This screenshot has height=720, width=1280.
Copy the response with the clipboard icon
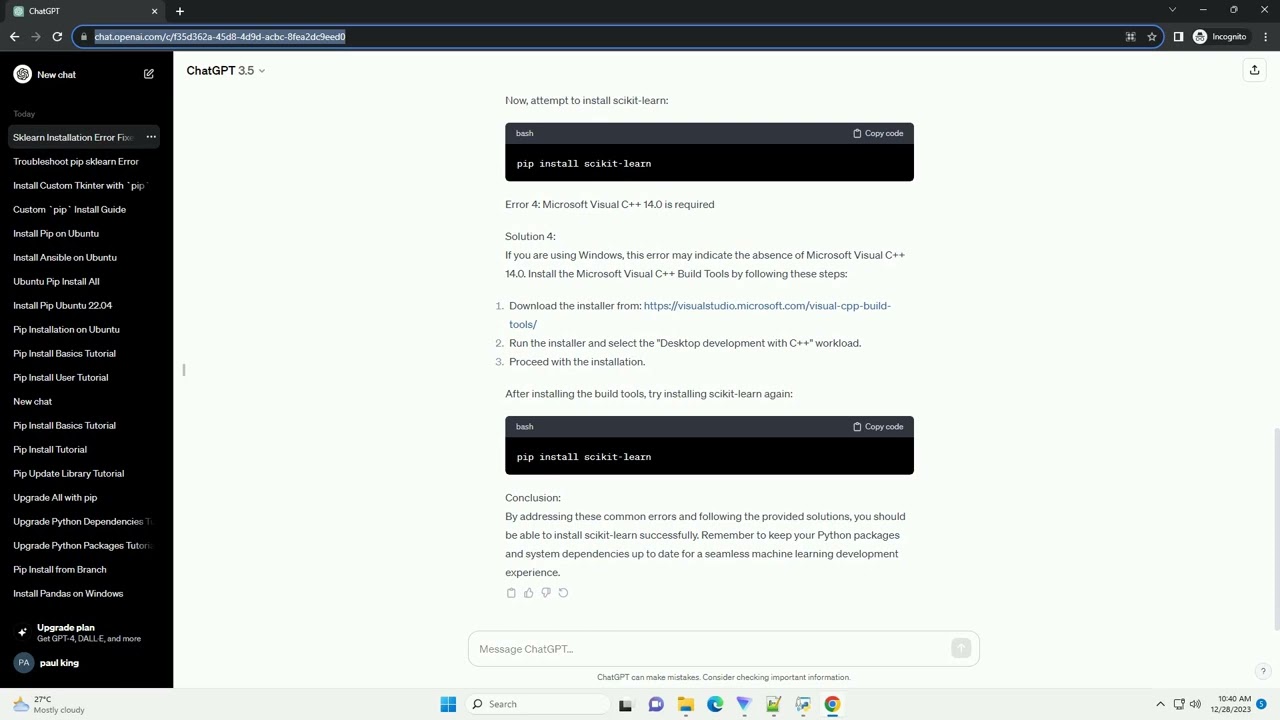pos(511,593)
